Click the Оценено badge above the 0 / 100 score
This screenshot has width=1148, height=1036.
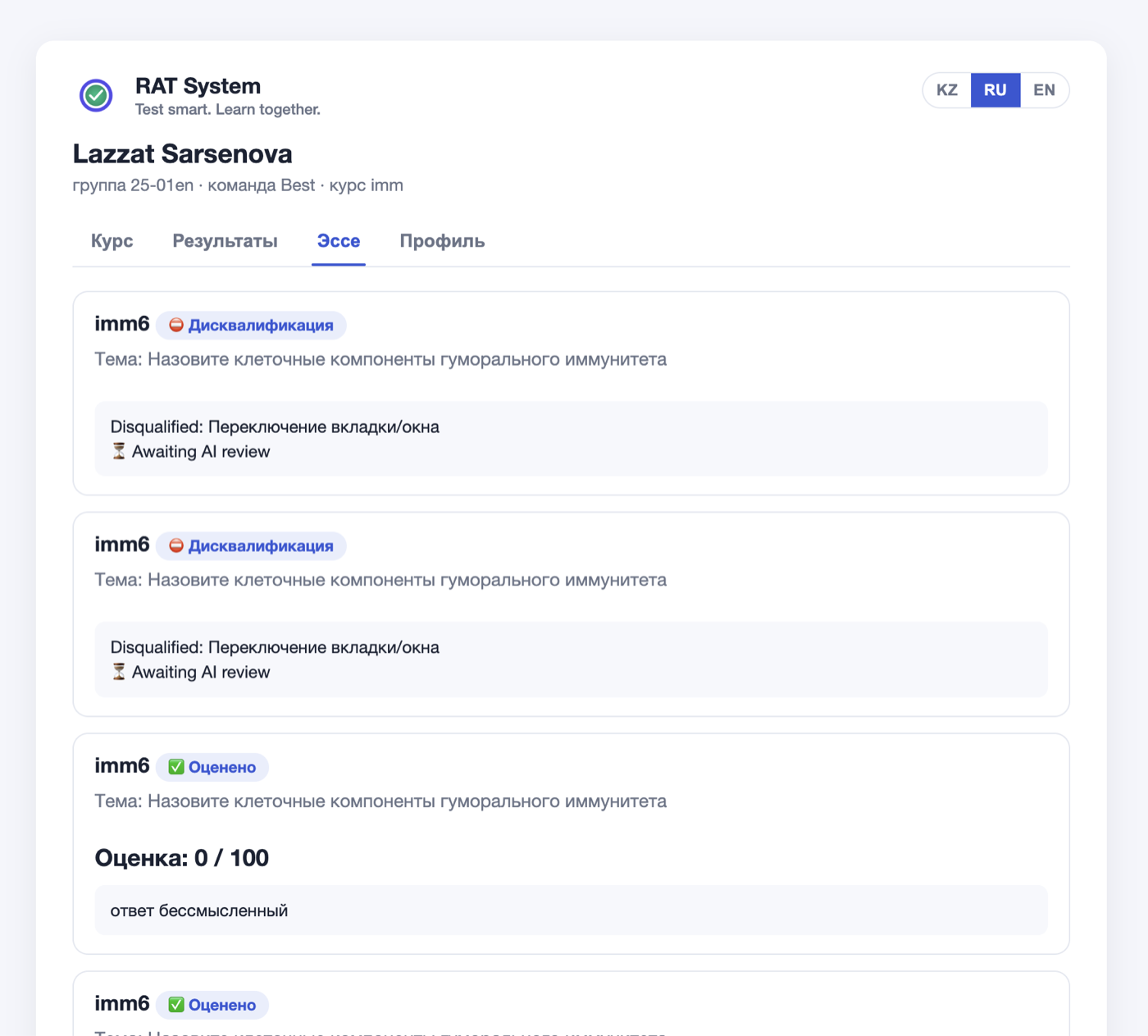(212, 767)
